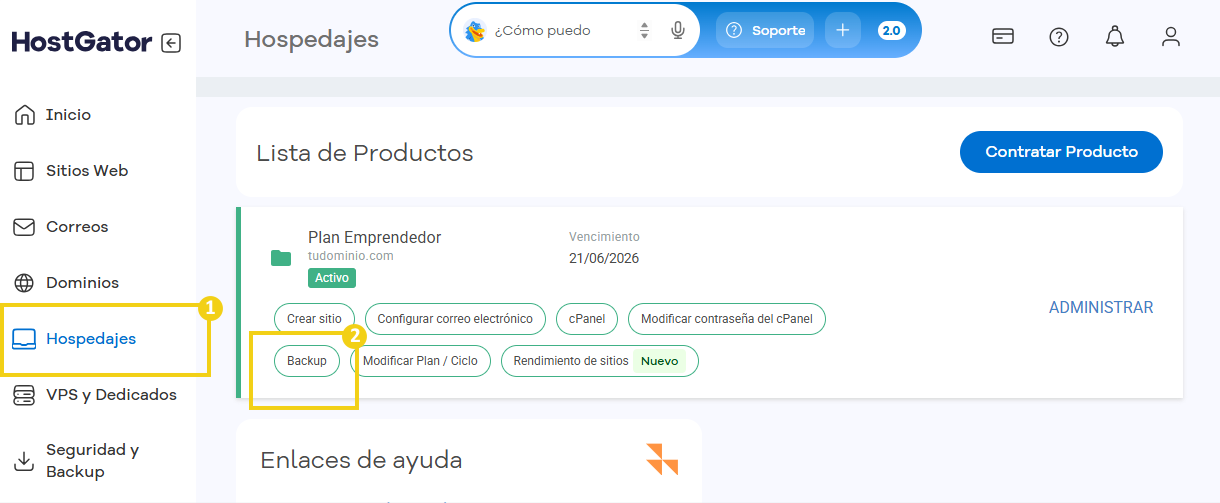This screenshot has width=1220, height=503.
Task: Open Sitios Web menu item
Action: pyautogui.click(x=87, y=171)
